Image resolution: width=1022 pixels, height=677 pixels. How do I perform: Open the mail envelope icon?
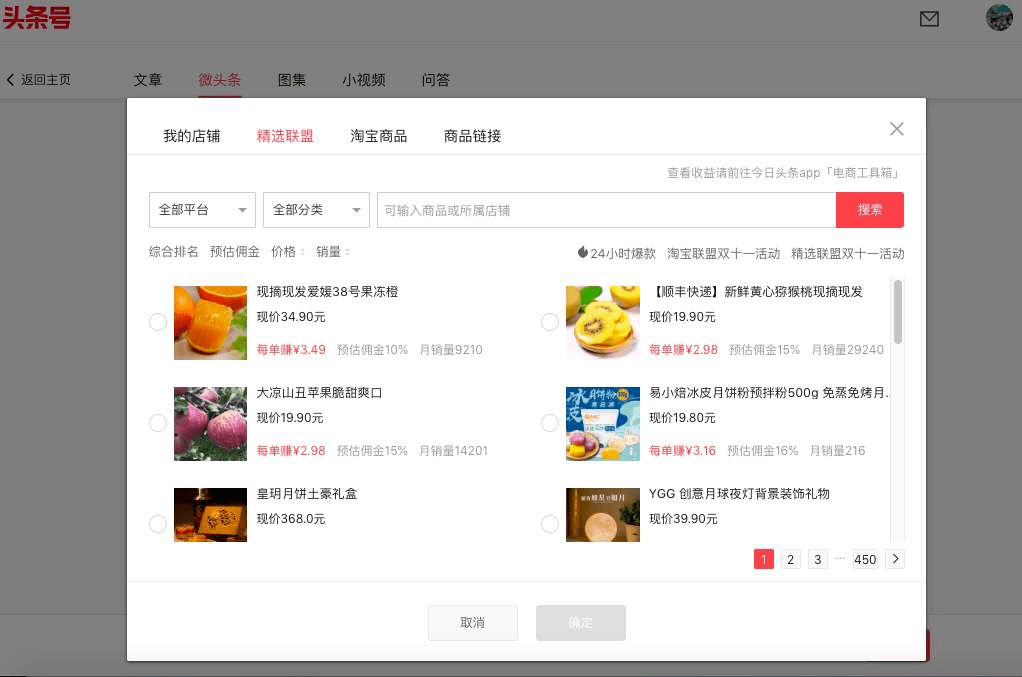pyautogui.click(x=929, y=19)
